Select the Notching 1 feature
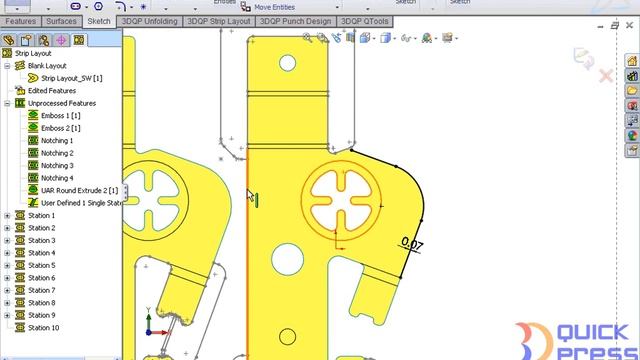 (x=51, y=140)
